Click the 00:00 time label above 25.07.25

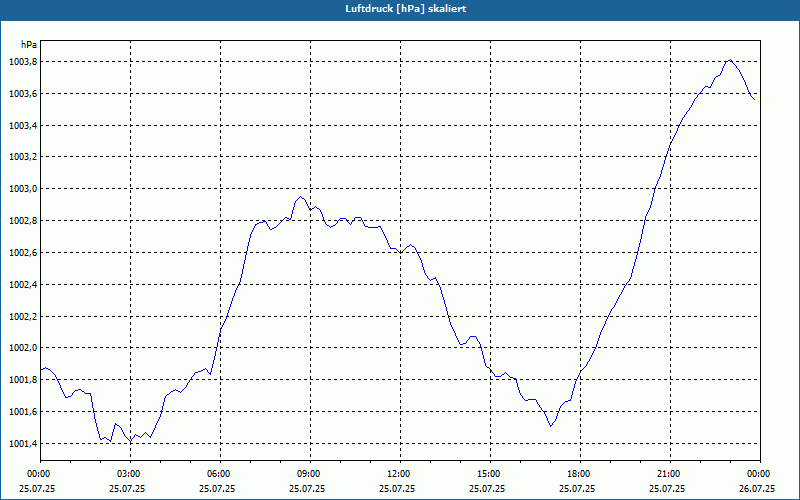[41, 474]
